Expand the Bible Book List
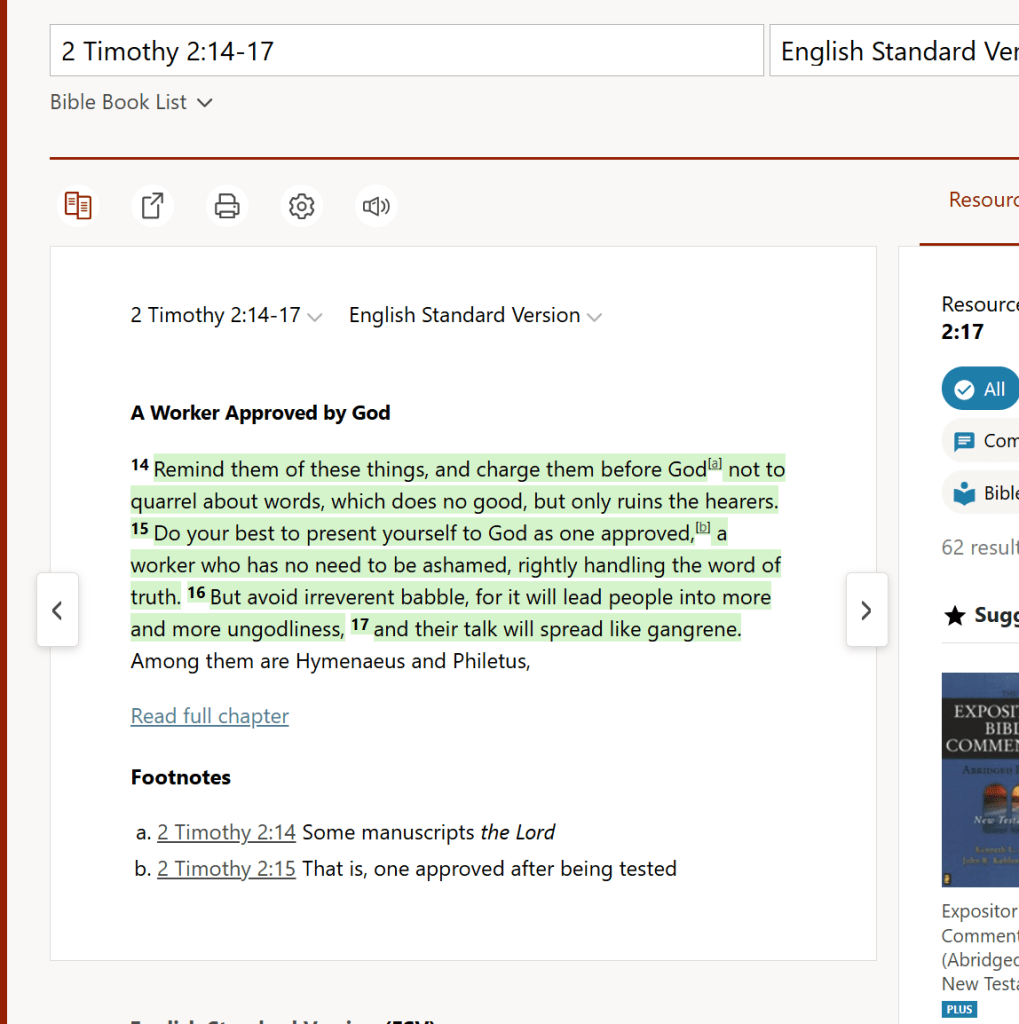Image resolution: width=1019 pixels, height=1024 pixels. tap(131, 102)
